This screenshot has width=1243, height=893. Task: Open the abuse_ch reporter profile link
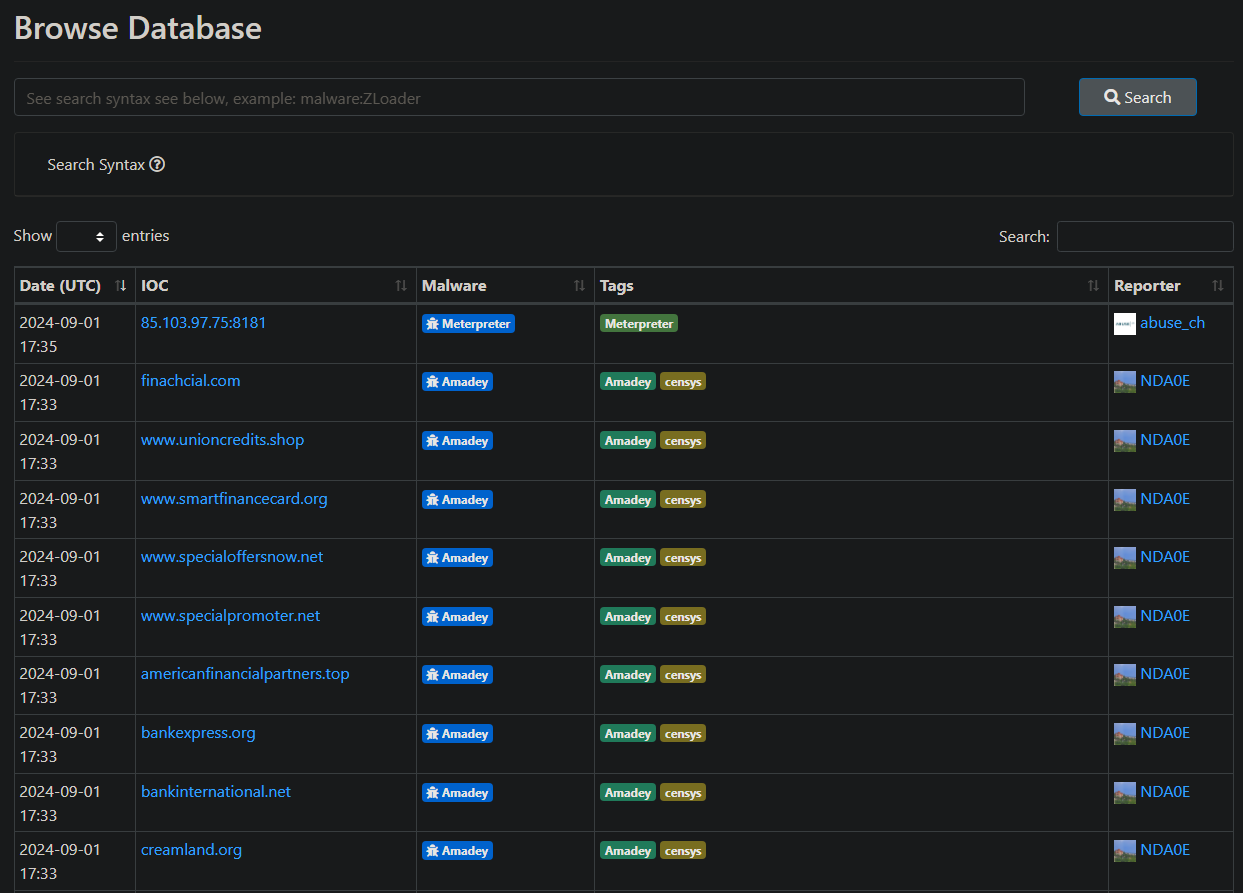(1172, 323)
